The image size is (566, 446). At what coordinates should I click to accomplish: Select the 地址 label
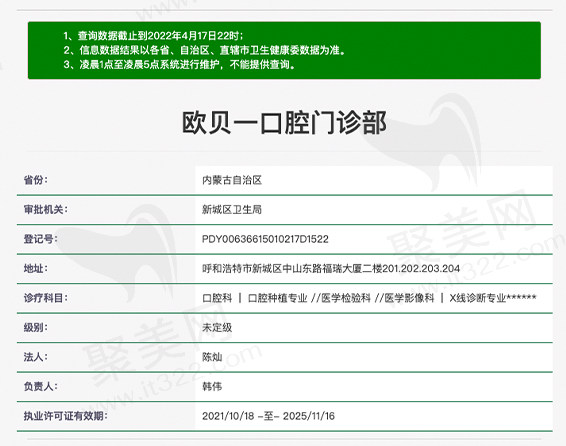(35, 268)
